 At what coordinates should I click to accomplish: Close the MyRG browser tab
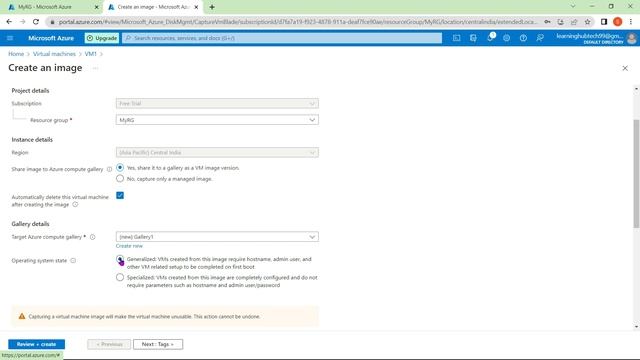point(97,7)
